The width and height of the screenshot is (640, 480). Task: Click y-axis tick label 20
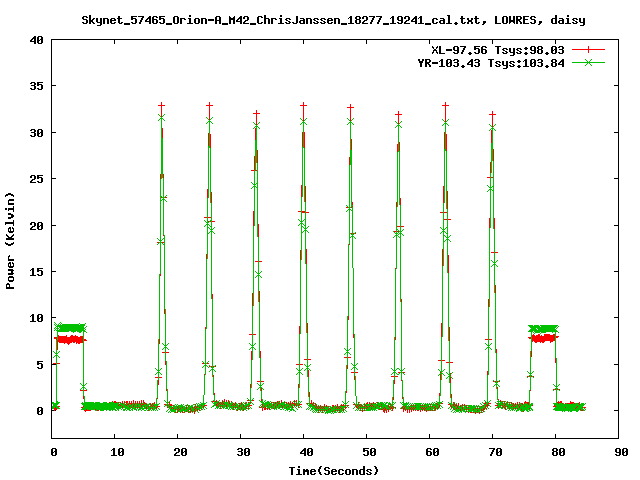[x=36, y=225]
